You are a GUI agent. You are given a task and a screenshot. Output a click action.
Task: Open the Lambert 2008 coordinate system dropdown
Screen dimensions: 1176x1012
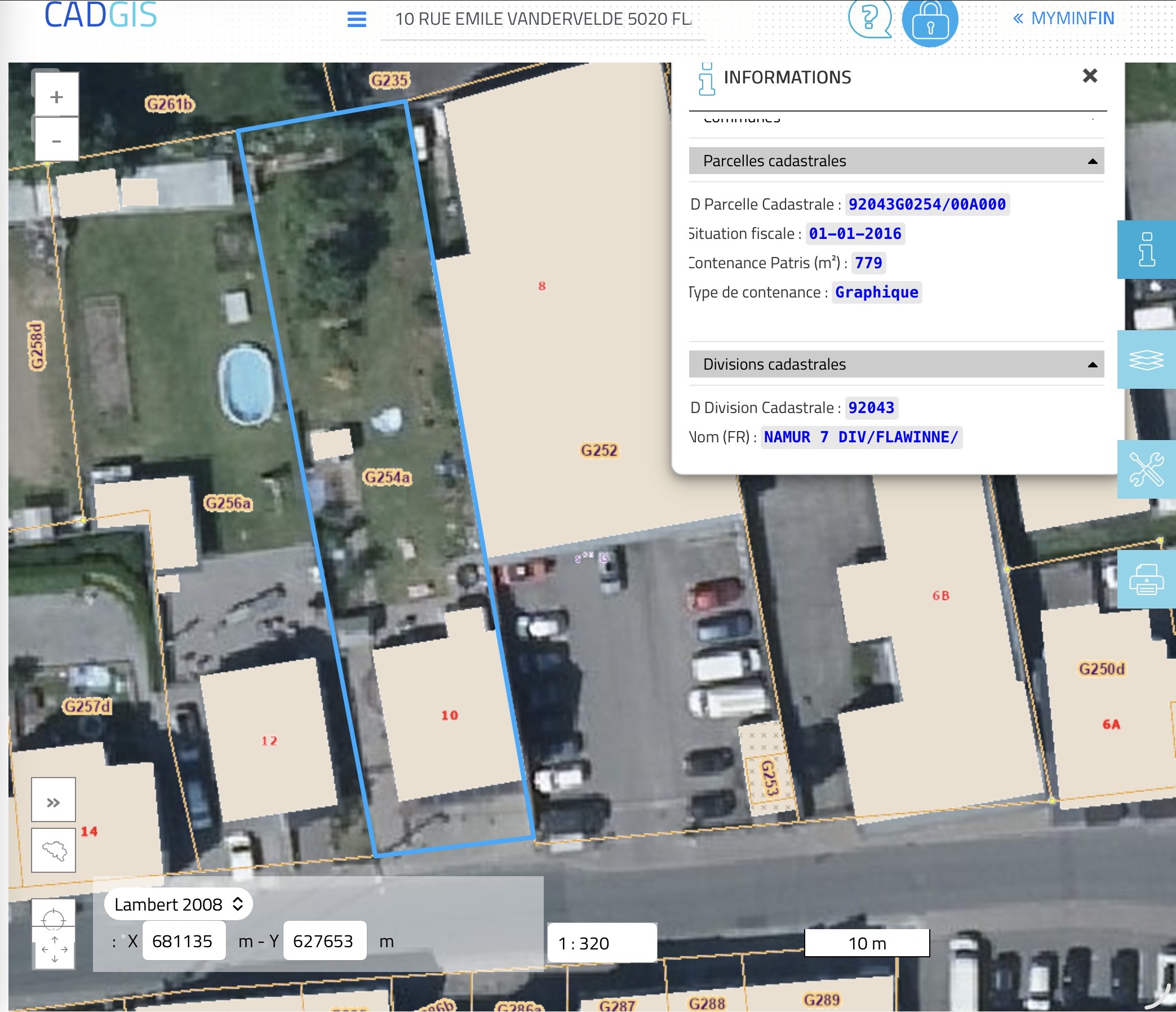pos(178,904)
